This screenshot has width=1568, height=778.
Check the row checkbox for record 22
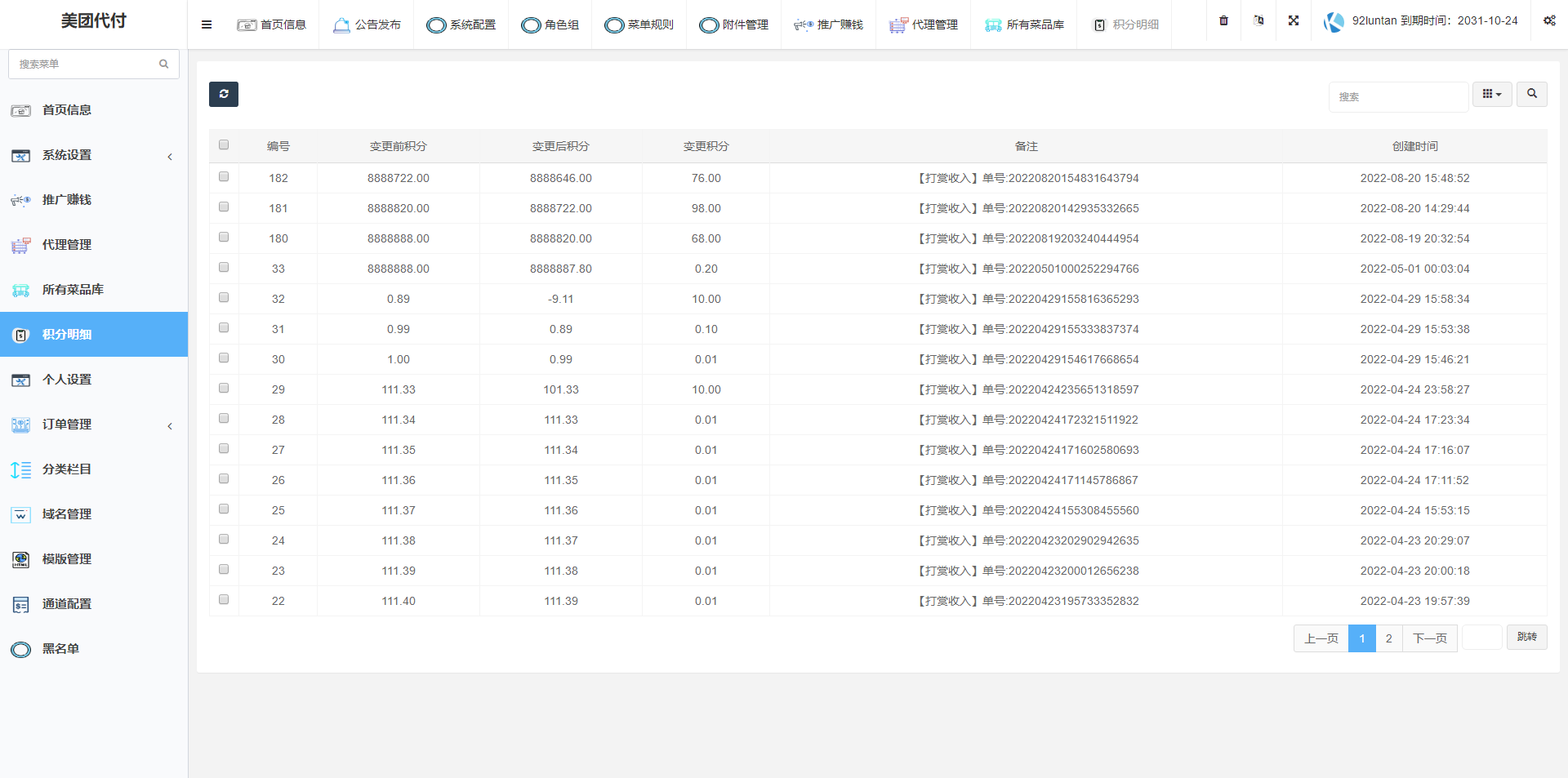coord(224,599)
